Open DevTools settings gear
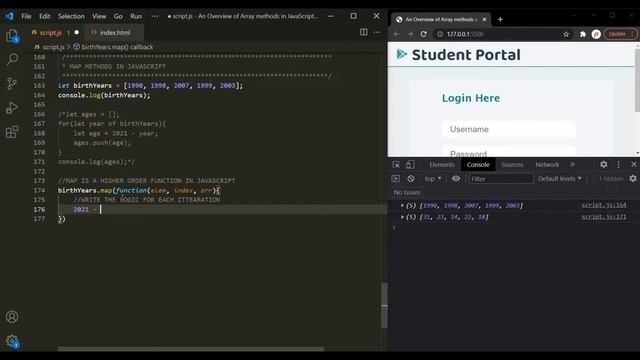This screenshot has height=360, width=640. 604,164
